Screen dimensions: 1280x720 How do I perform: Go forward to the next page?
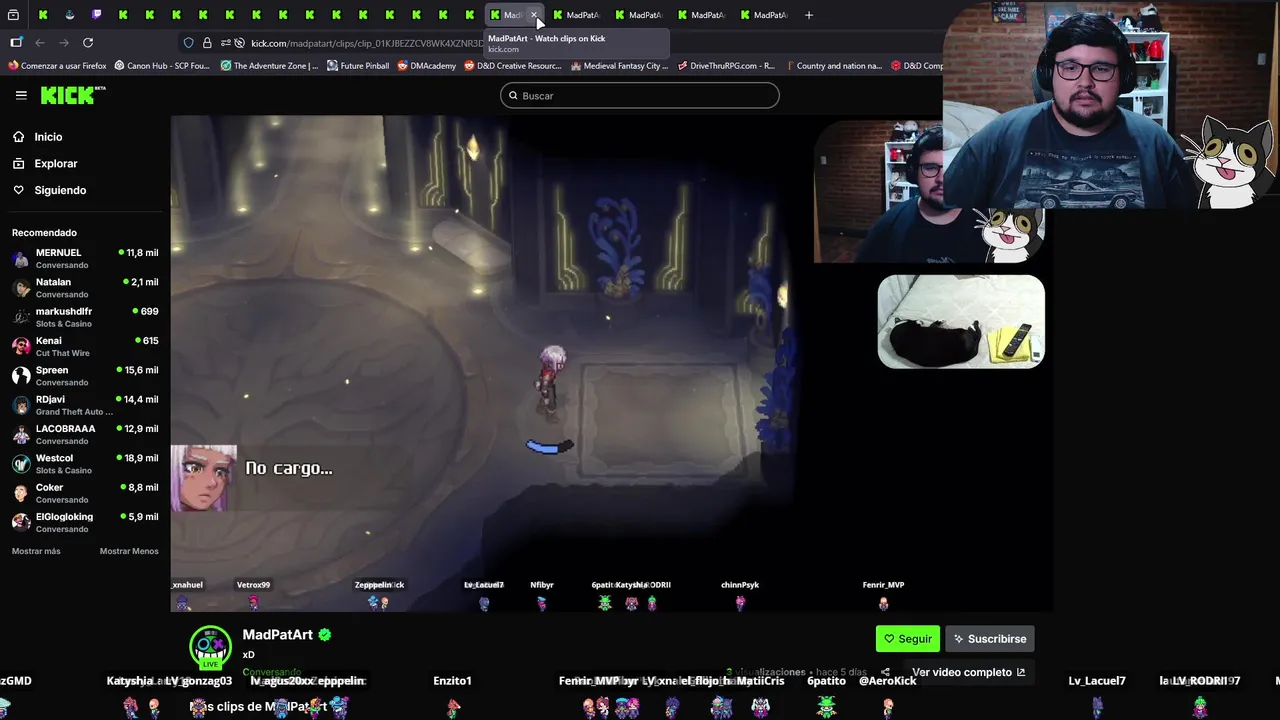[x=64, y=42]
